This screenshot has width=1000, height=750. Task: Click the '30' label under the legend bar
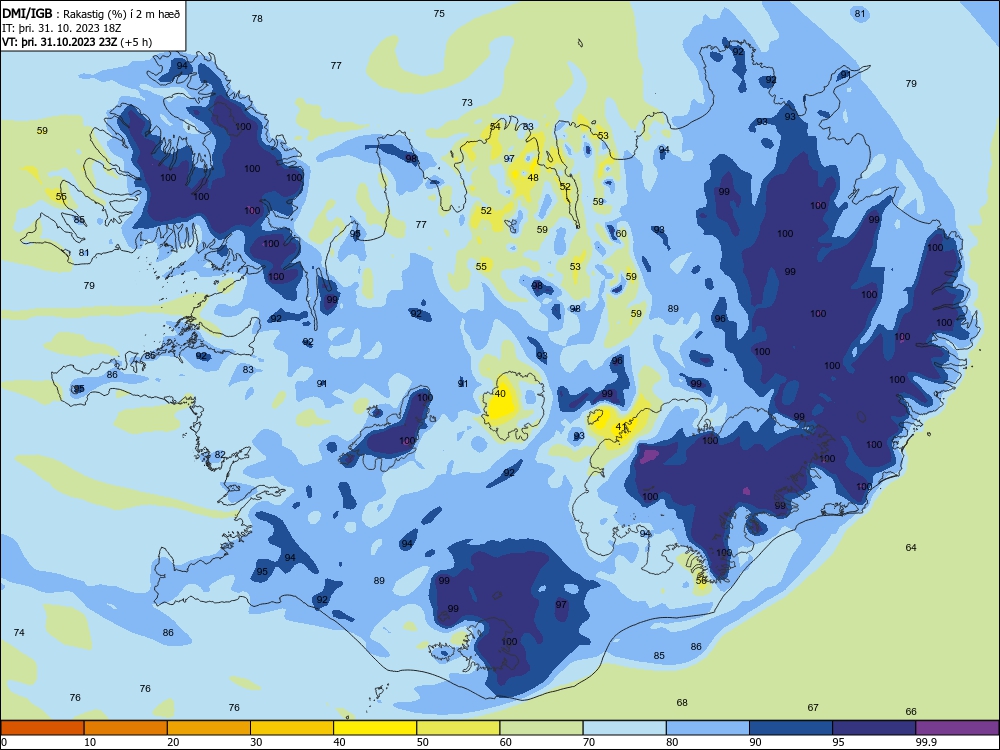256,742
